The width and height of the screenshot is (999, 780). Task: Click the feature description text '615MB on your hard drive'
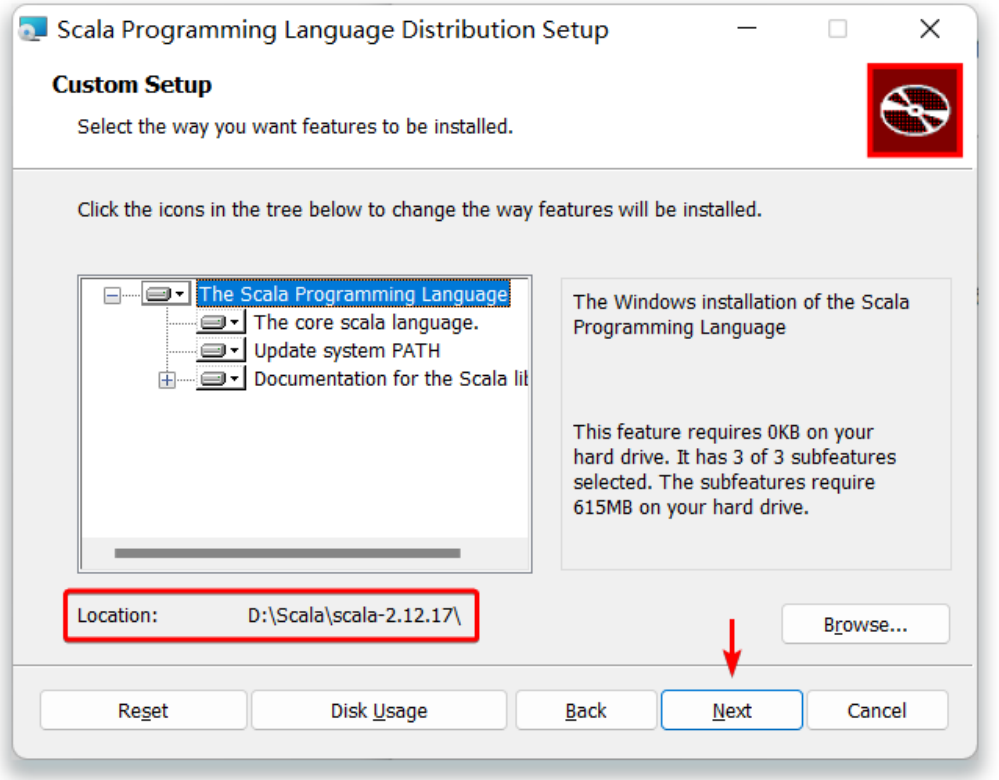click(691, 508)
